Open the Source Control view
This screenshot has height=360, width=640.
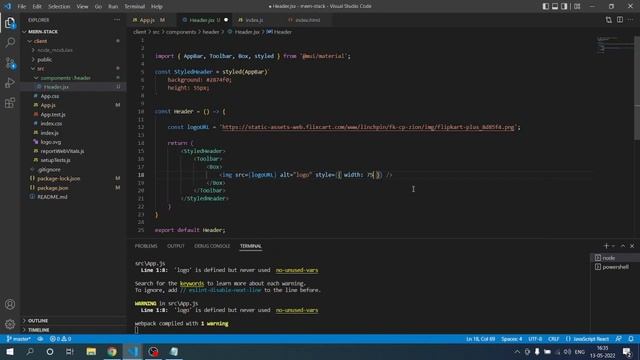(10, 62)
